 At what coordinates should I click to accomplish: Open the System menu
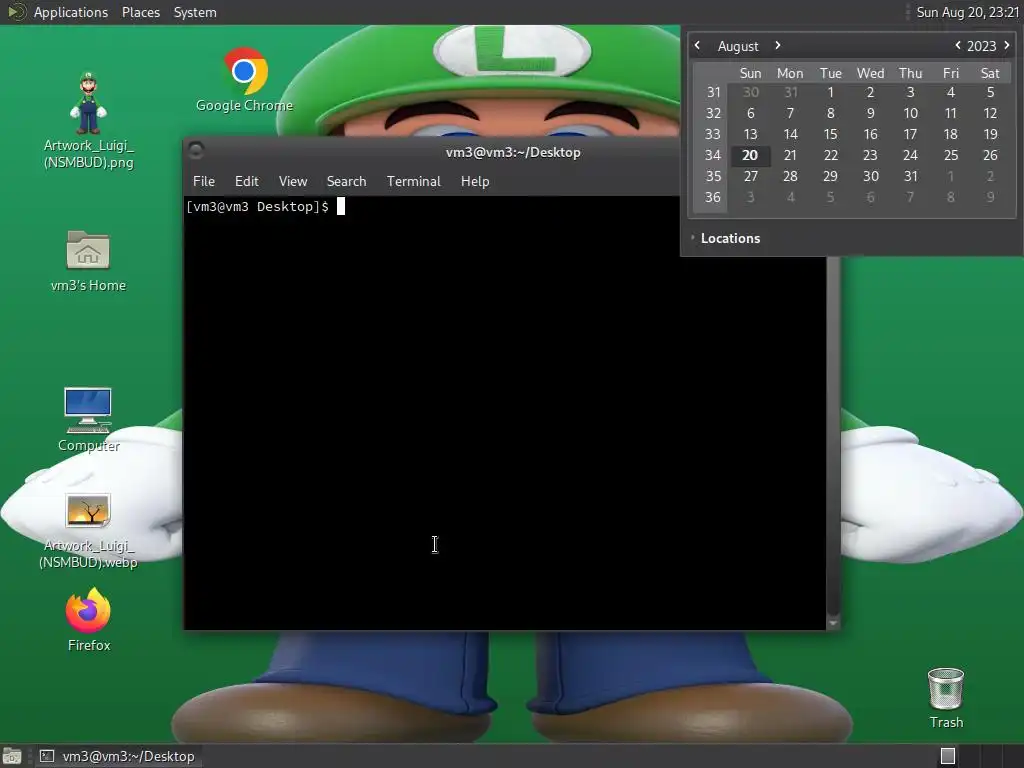195,12
